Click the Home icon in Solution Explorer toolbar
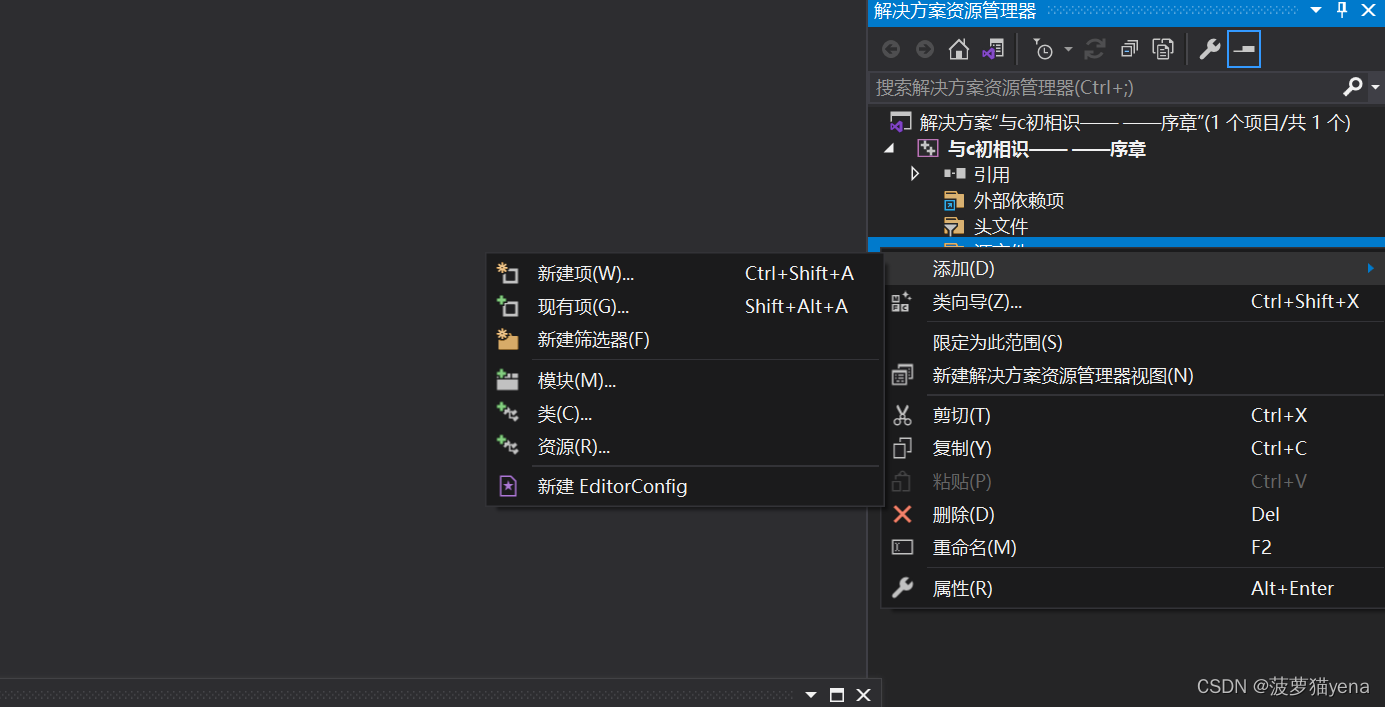The image size is (1385, 707). [959, 49]
